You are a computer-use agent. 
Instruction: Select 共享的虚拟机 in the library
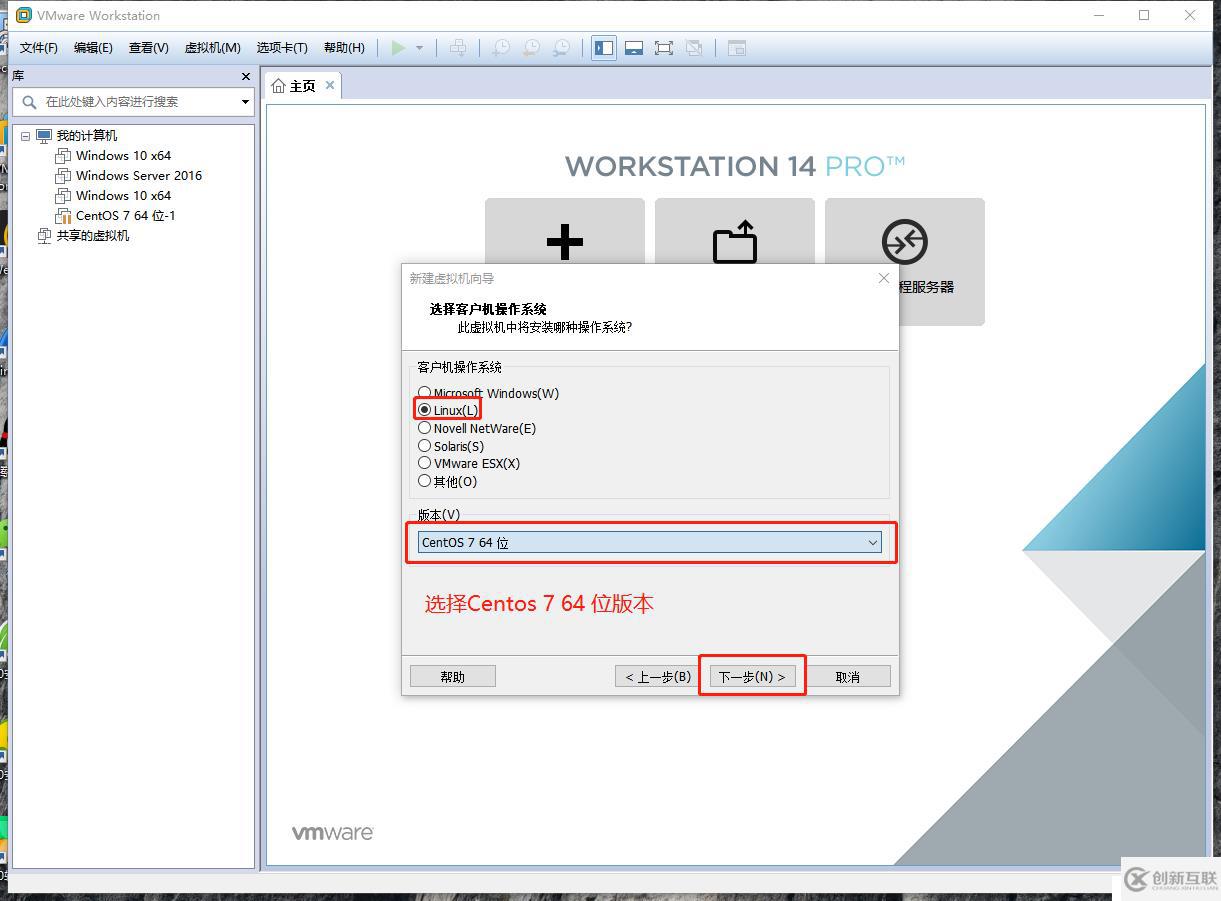tap(93, 236)
